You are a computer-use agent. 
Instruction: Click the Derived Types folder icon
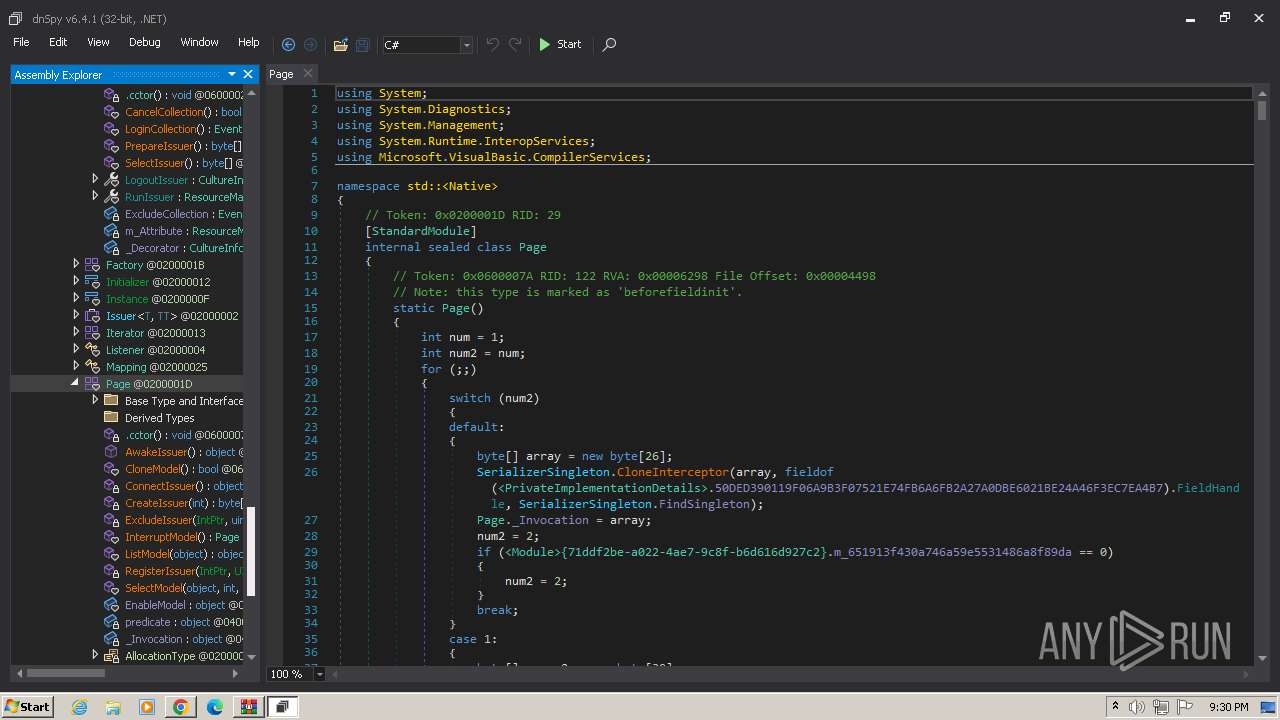pyautogui.click(x=112, y=418)
